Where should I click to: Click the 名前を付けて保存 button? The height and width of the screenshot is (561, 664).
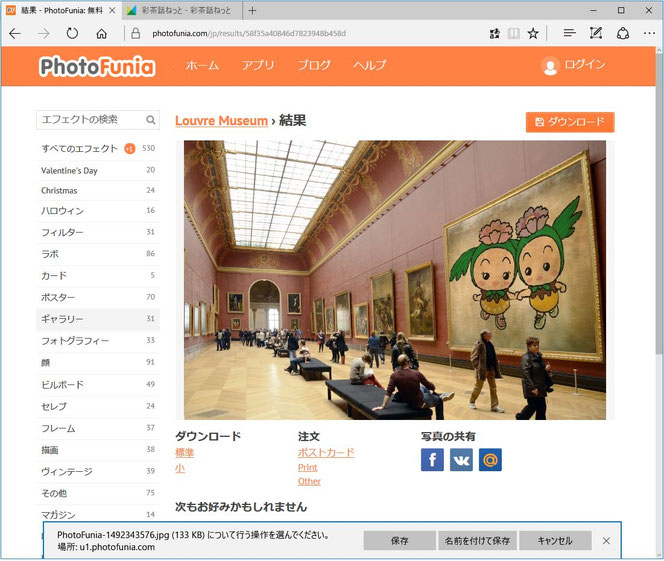[477, 541]
